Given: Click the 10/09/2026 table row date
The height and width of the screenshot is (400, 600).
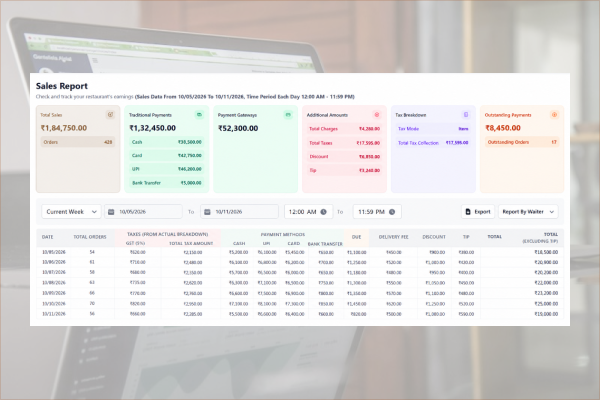Looking at the screenshot, I should [x=54, y=293].
